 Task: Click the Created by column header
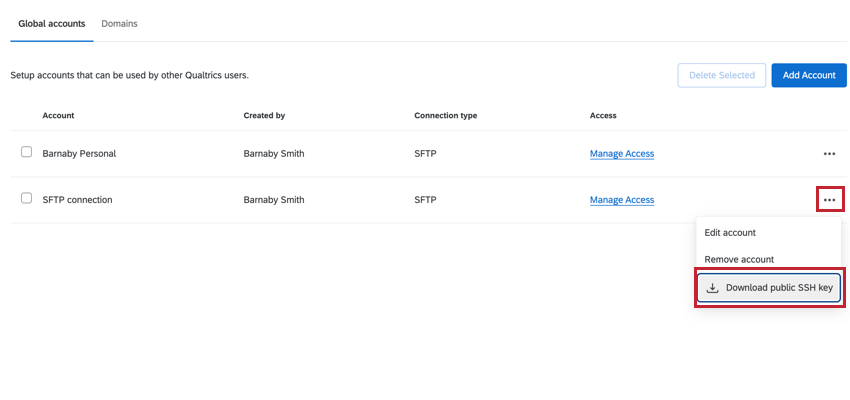[x=264, y=116]
